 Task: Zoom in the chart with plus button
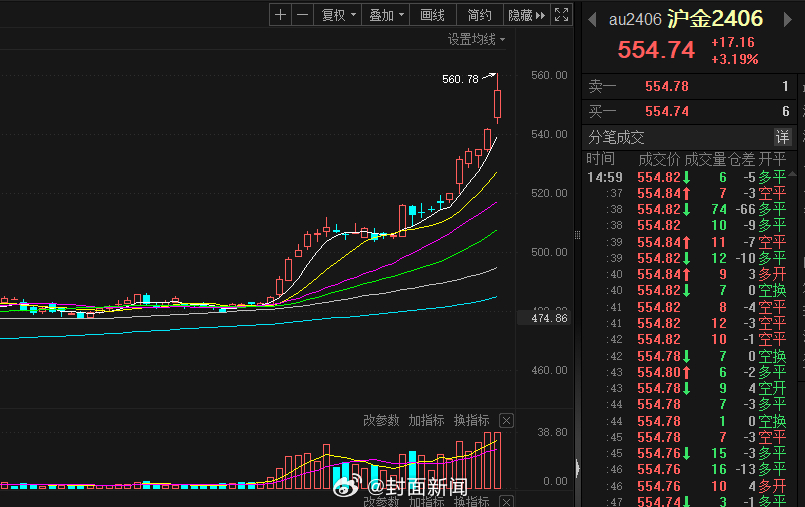pyautogui.click(x=280, y=15)
